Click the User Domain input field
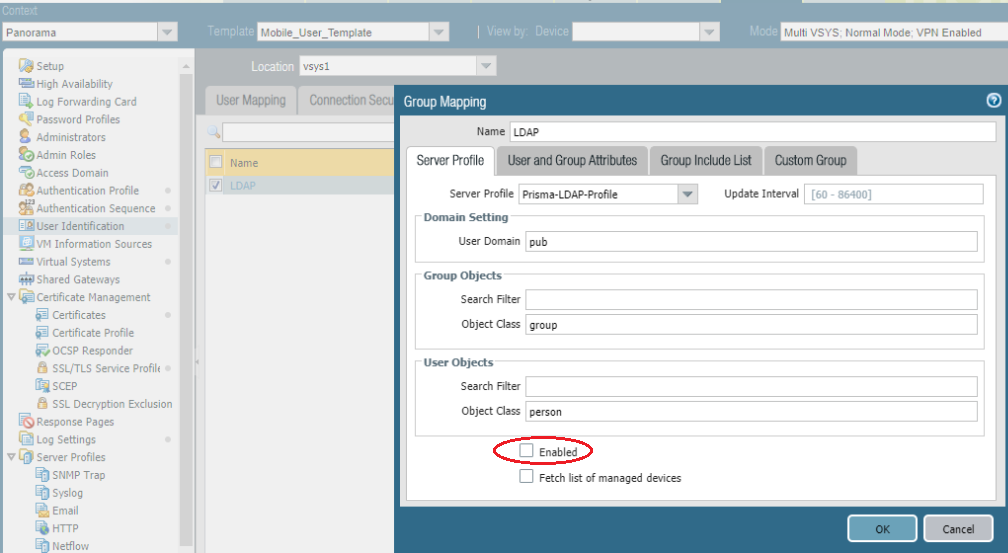Screen dimensions: 1008x553 (750, 241)
